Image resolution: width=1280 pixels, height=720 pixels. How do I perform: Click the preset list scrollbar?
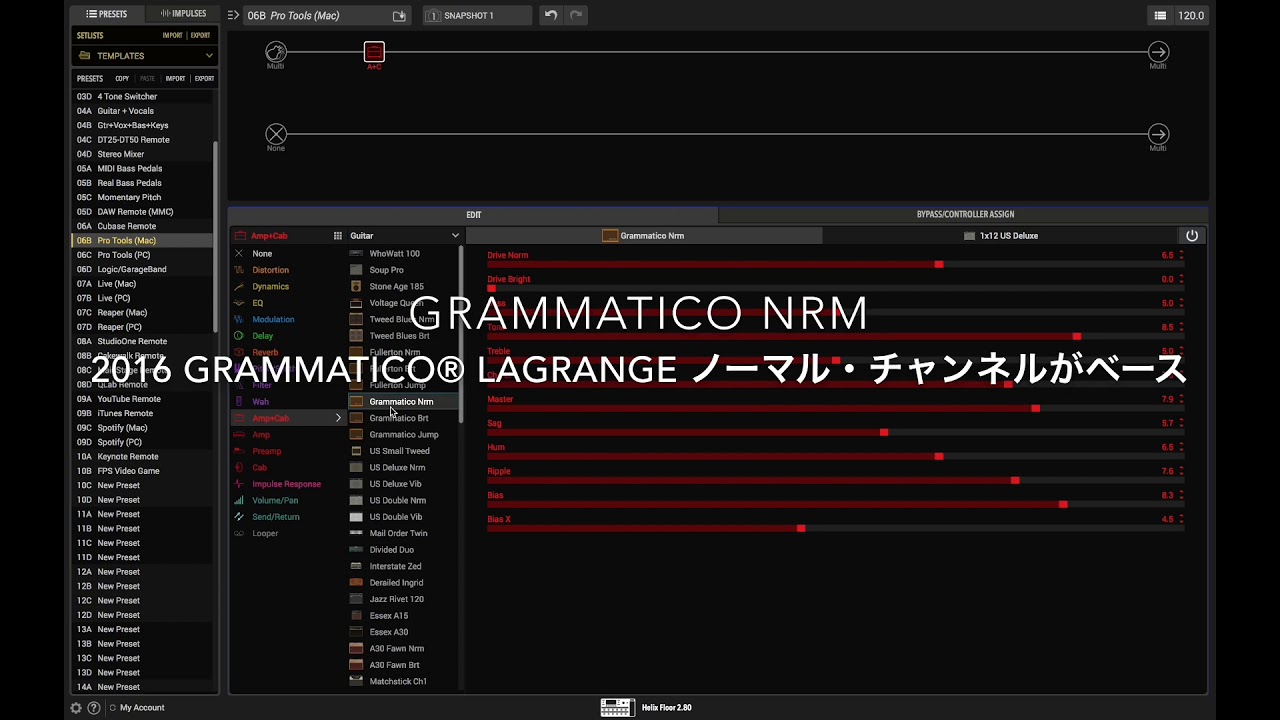point(215,238)
